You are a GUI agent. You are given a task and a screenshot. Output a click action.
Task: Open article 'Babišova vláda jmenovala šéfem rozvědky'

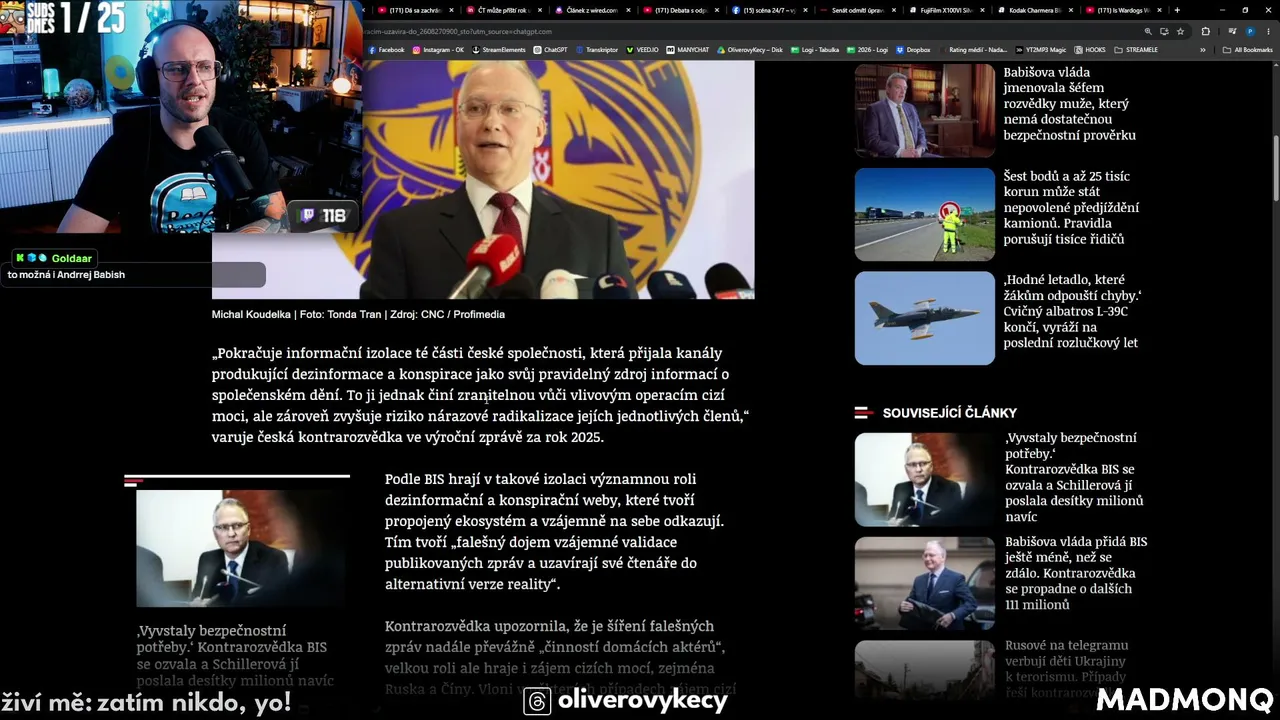1069,103
